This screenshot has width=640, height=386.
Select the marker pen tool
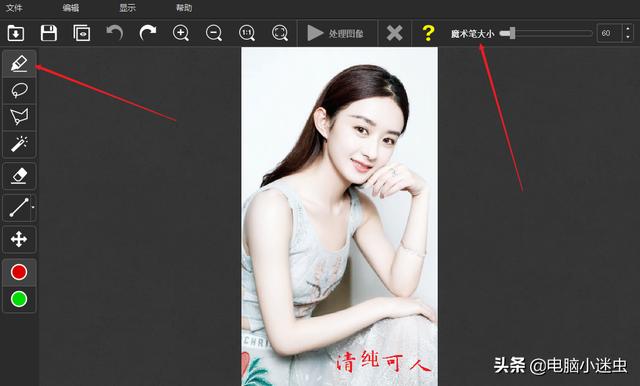tap(19, 63)
